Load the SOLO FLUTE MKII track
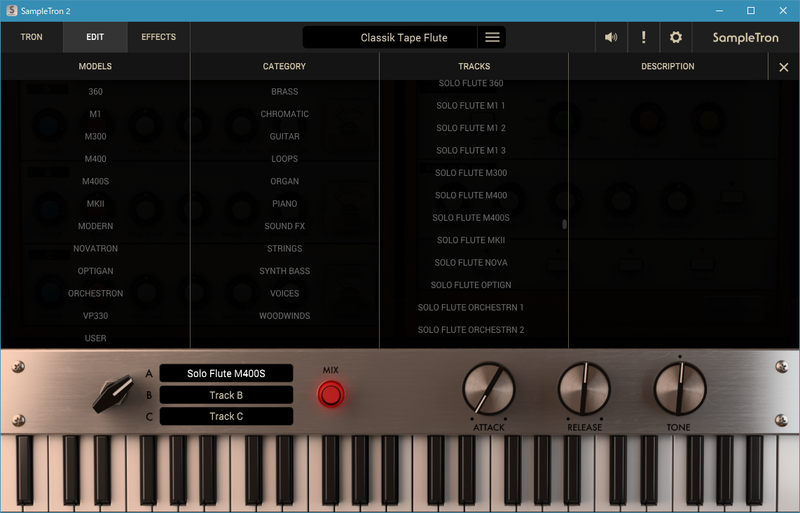The image size is (800, 513). pos(471,240)
